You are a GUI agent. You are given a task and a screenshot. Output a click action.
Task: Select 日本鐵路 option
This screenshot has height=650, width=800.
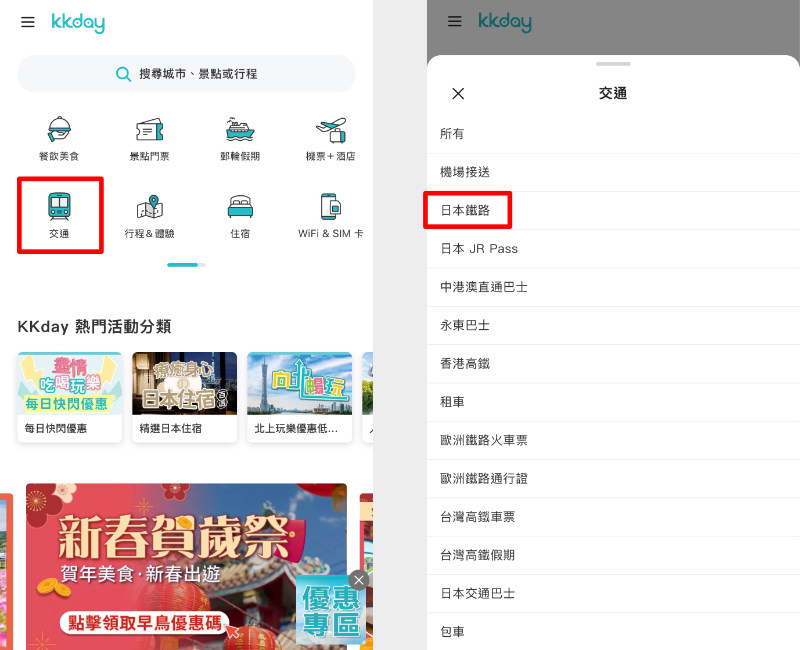click(x=613, y=210)
